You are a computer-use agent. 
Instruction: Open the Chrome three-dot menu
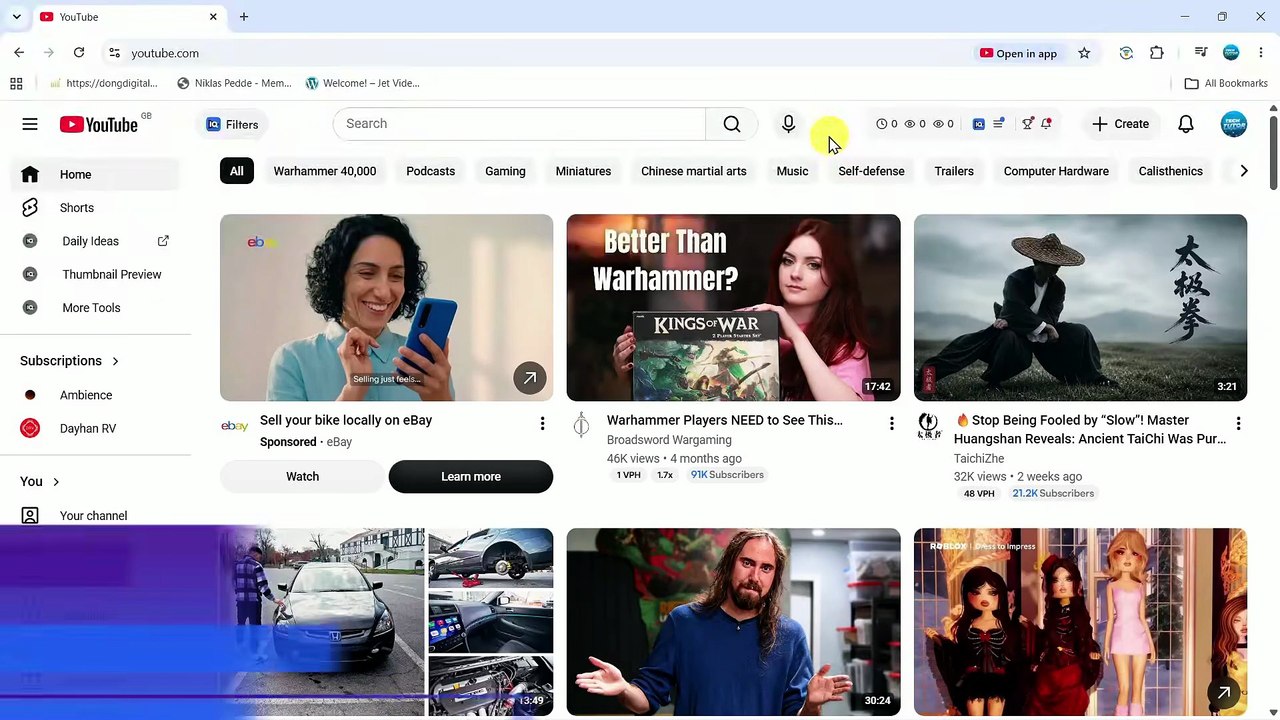[1260, 53]
